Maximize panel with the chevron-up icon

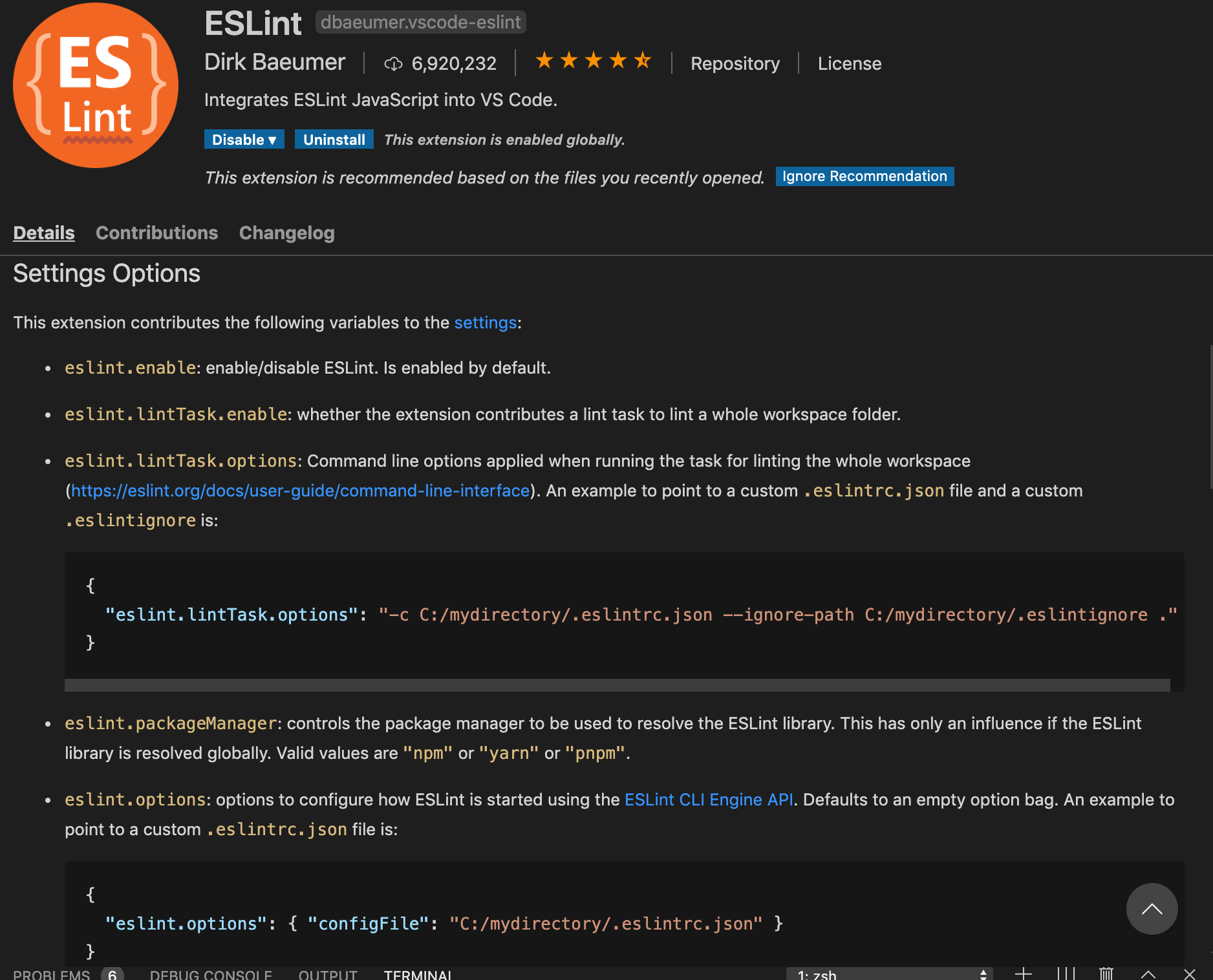click(1148, 974)
